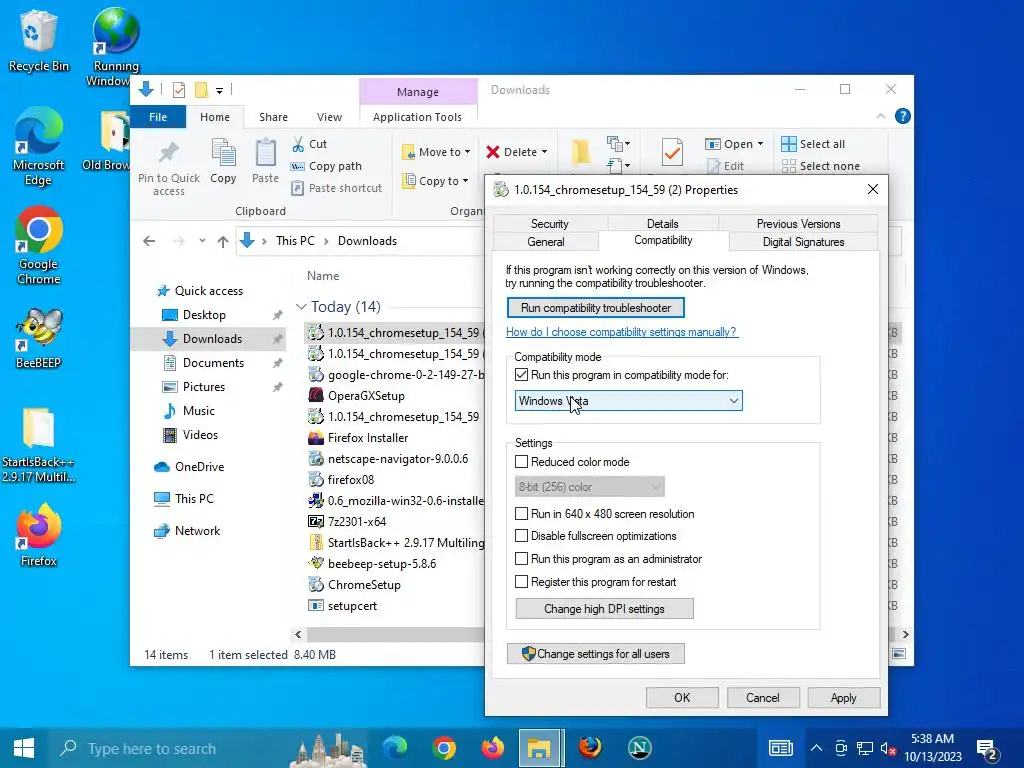Launch Microsoft Edge from desktop
The image size is (1024, 768).
pos(38,147)
